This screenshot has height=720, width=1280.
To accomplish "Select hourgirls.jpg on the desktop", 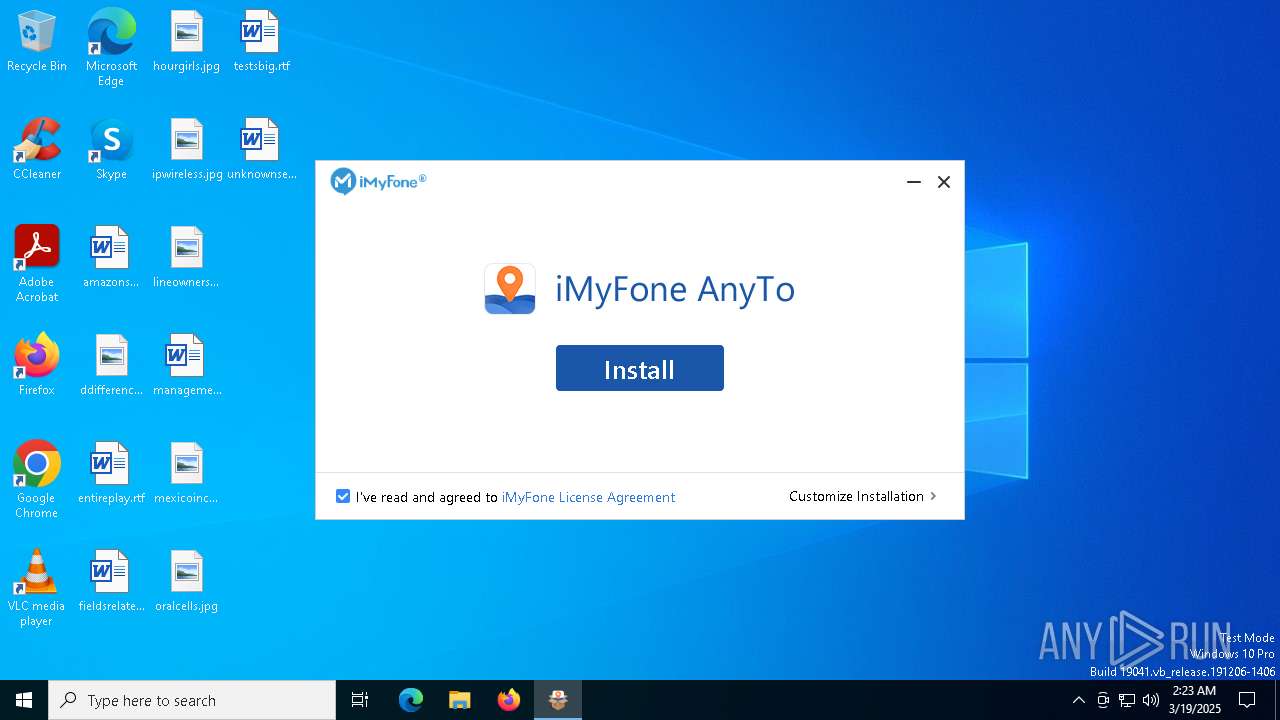I will [x=186, y=42].
